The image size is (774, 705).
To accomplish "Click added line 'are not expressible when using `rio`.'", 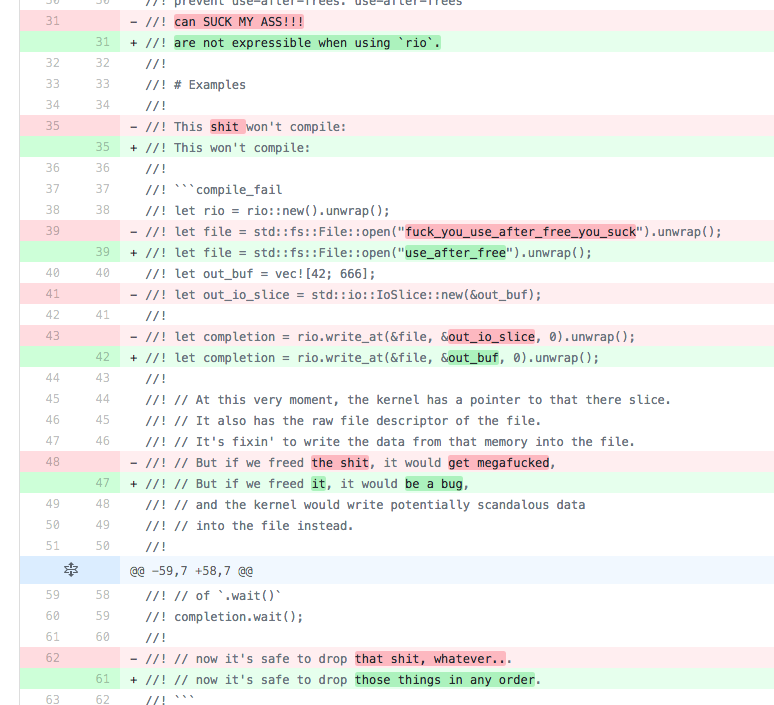I will tap(307, 43).
